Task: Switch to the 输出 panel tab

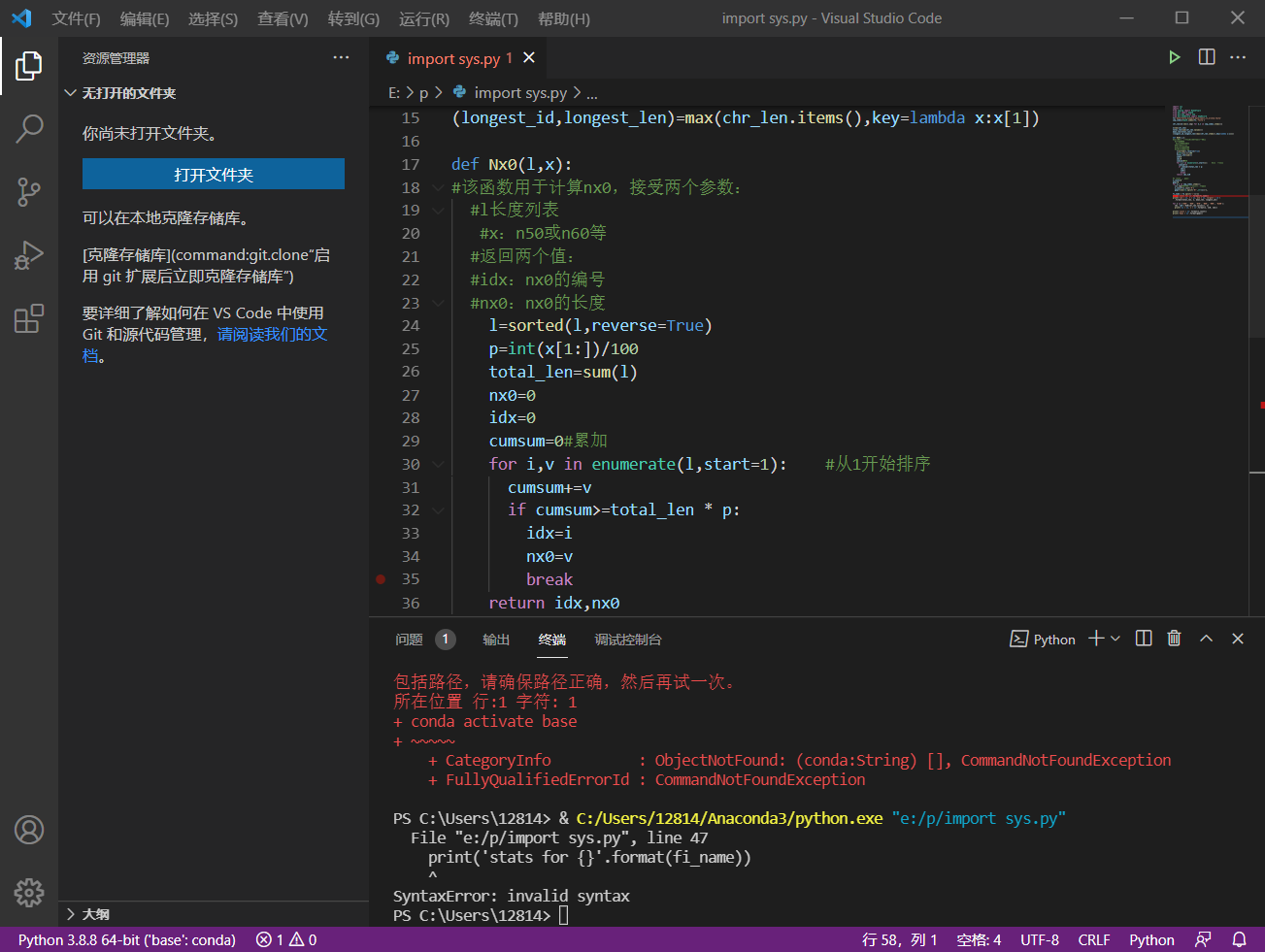Action: click(x=496, y=640)
